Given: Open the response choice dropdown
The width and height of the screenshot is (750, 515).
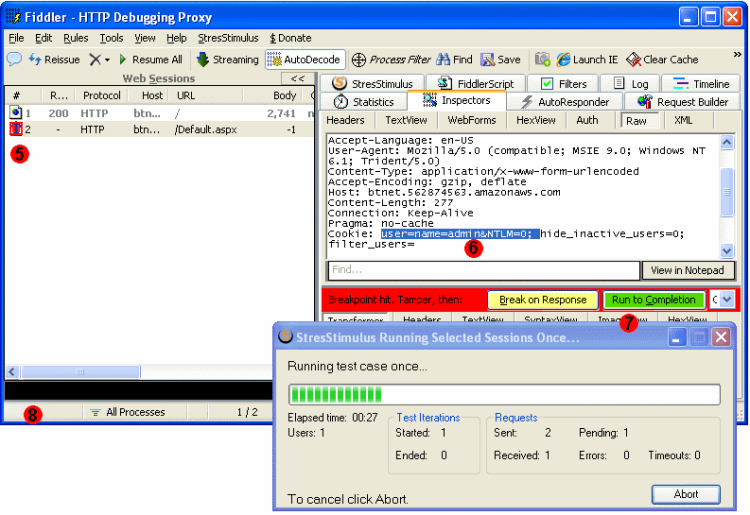Looking at the screenshot, I should (727, 300).
